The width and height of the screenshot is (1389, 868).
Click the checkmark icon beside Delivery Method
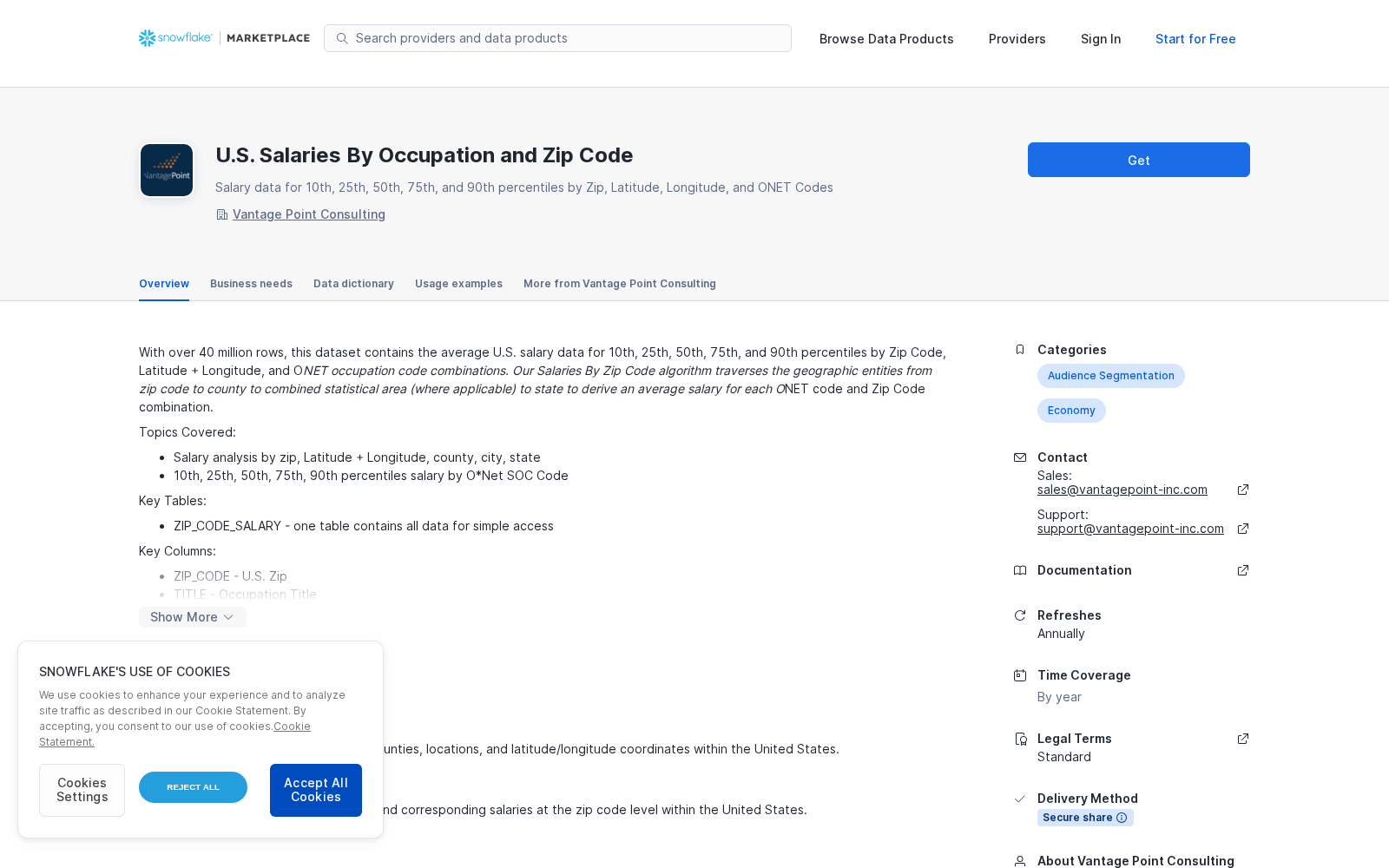coord(1020,799)
